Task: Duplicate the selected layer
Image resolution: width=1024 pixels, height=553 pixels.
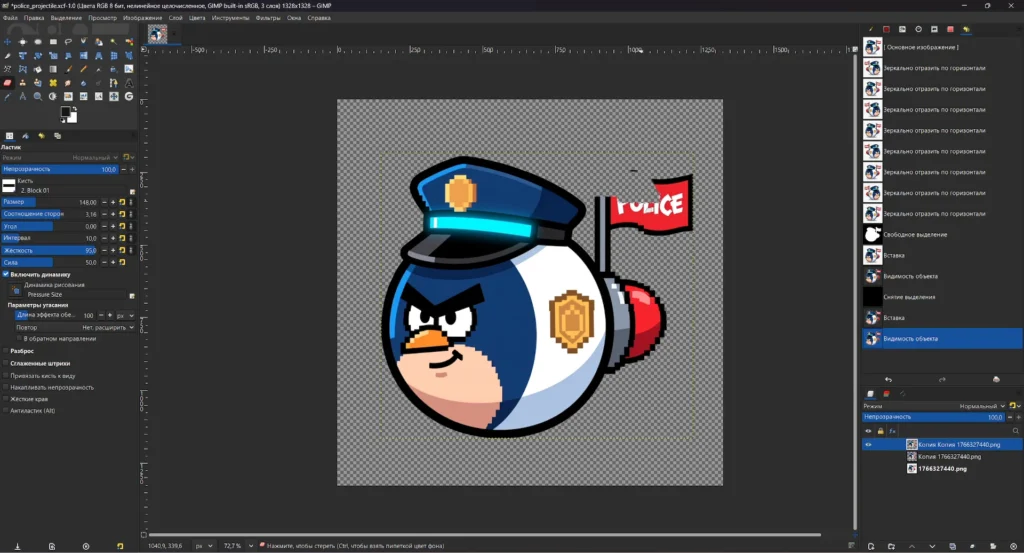Action: [953, 546]
